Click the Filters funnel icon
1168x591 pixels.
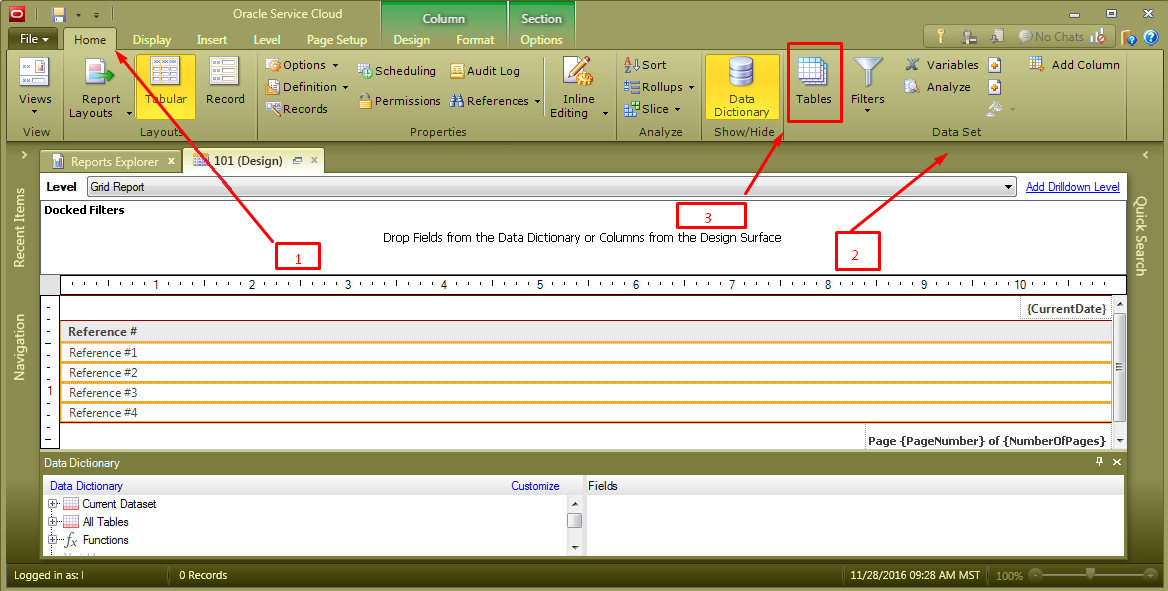868,73
